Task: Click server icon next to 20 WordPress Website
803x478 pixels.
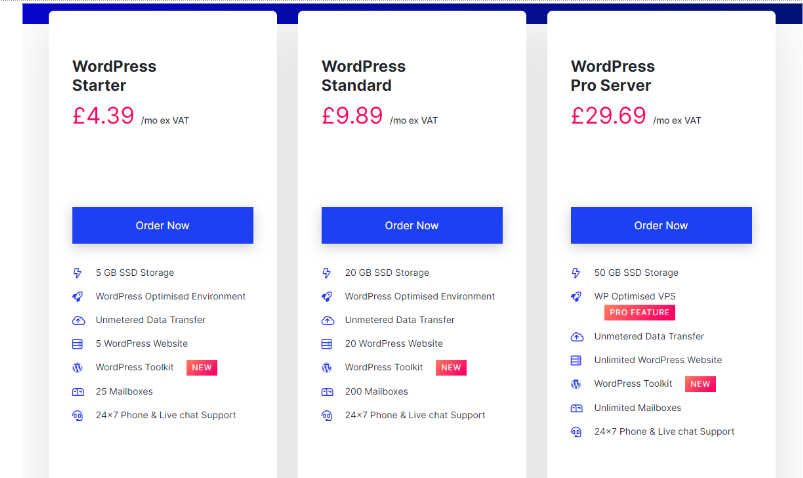Action: point(327,344)
